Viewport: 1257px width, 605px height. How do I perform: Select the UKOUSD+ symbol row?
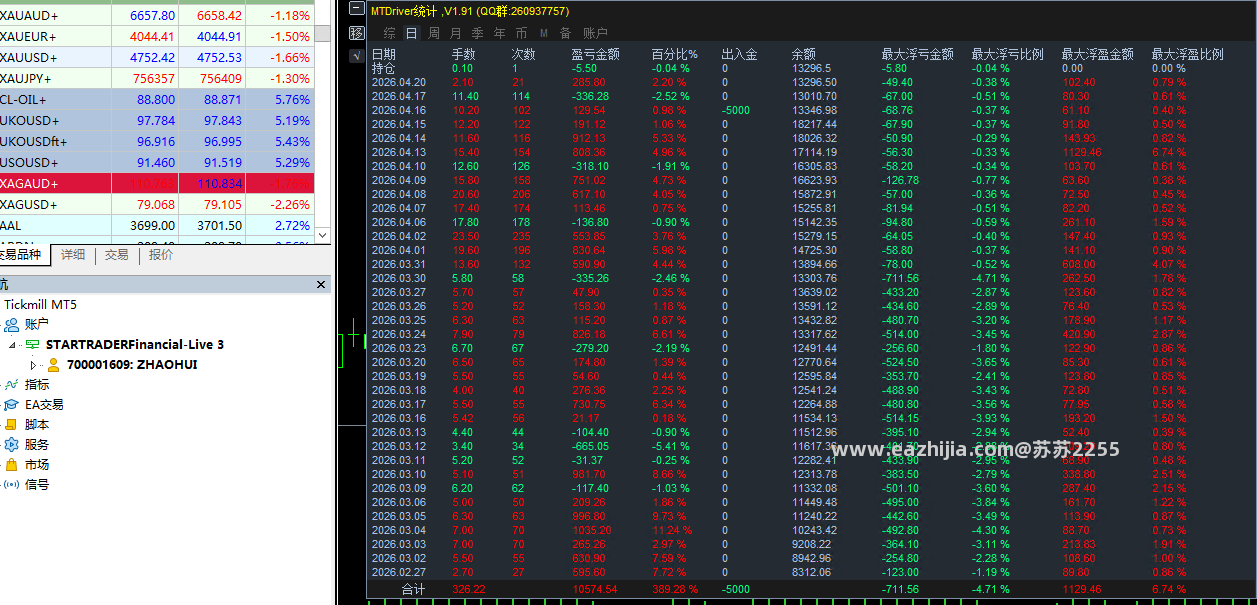(x=157, y=120)
